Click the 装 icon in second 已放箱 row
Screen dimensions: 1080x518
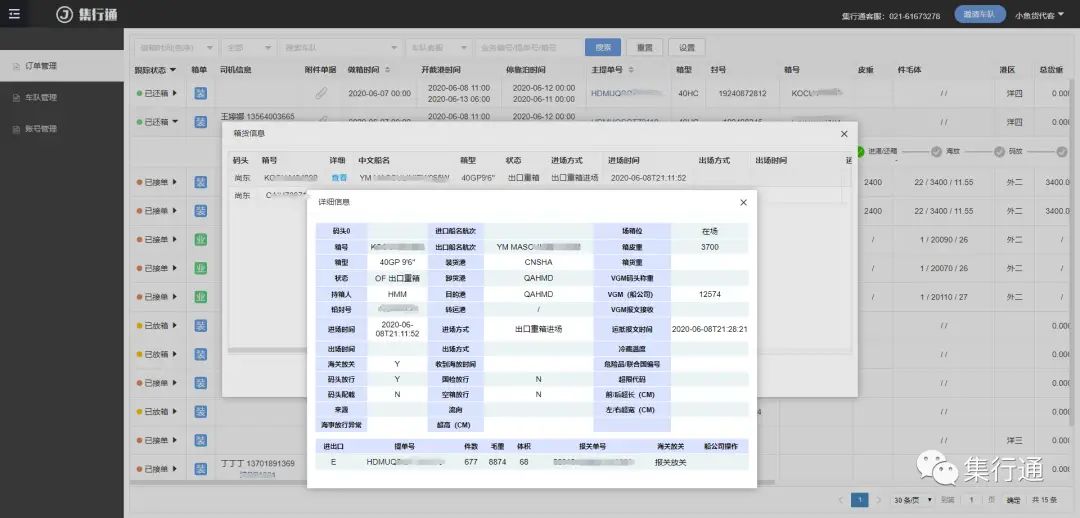click(200, 354)
